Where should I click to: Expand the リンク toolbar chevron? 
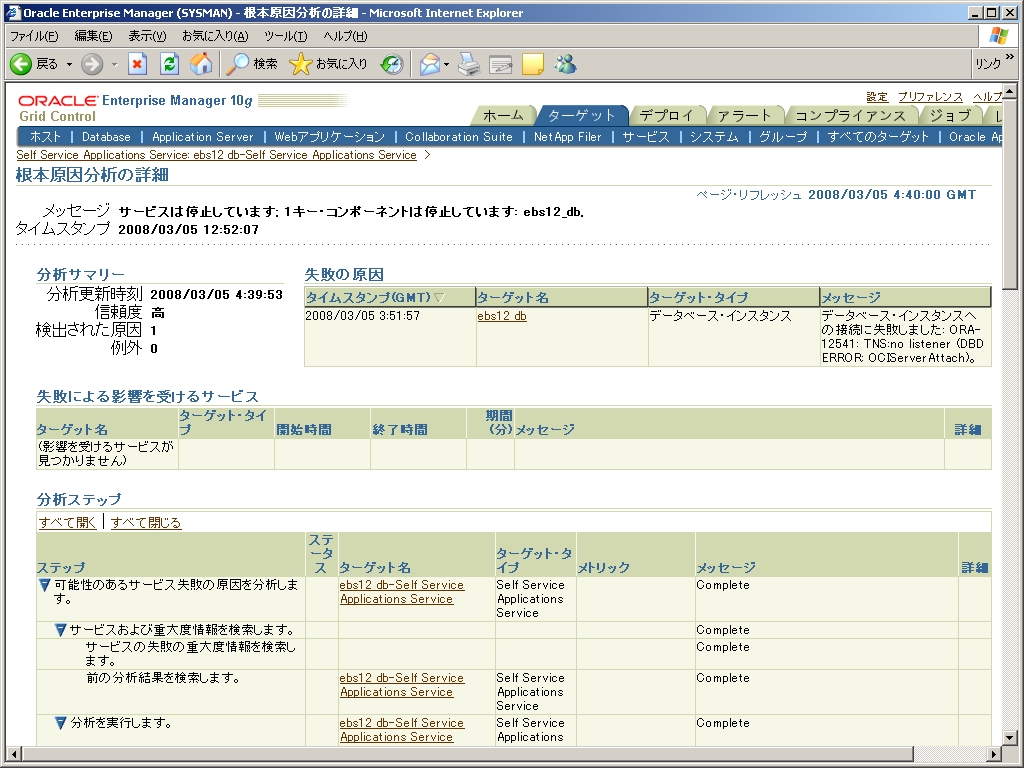tap(1010, 57)
